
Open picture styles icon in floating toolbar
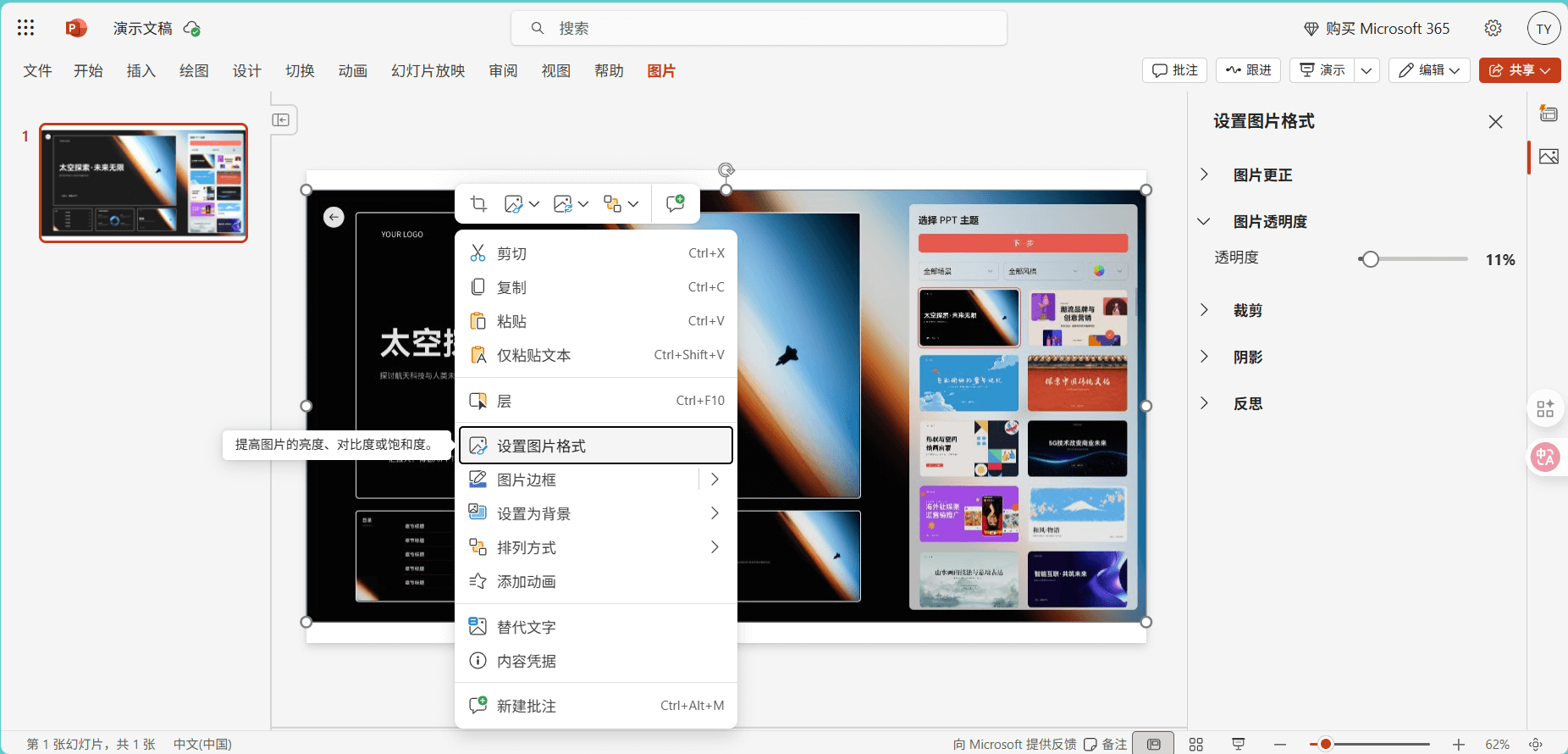click(x=513, y=203)
